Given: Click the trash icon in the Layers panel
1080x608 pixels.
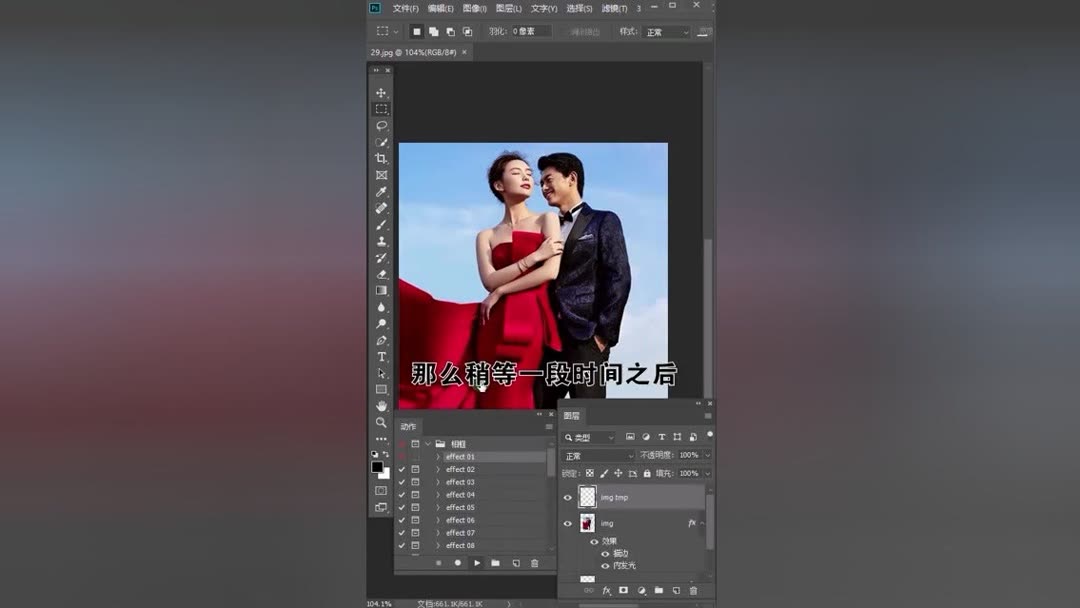Looking at the screenshot, I should (693, 591).
